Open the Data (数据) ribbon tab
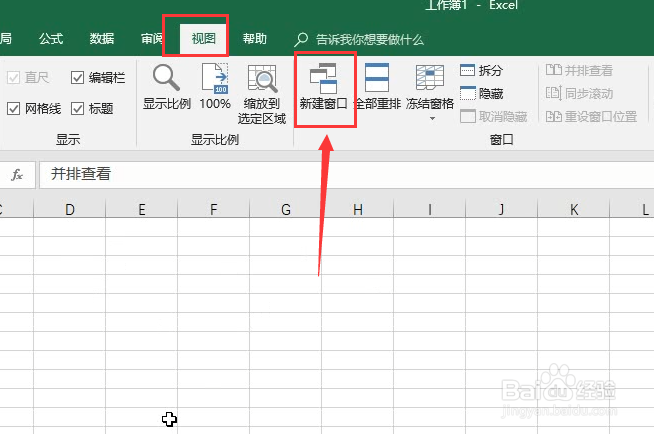Image resolution: width=654 pixels, height=434 pixels. (x=102, y=39)
